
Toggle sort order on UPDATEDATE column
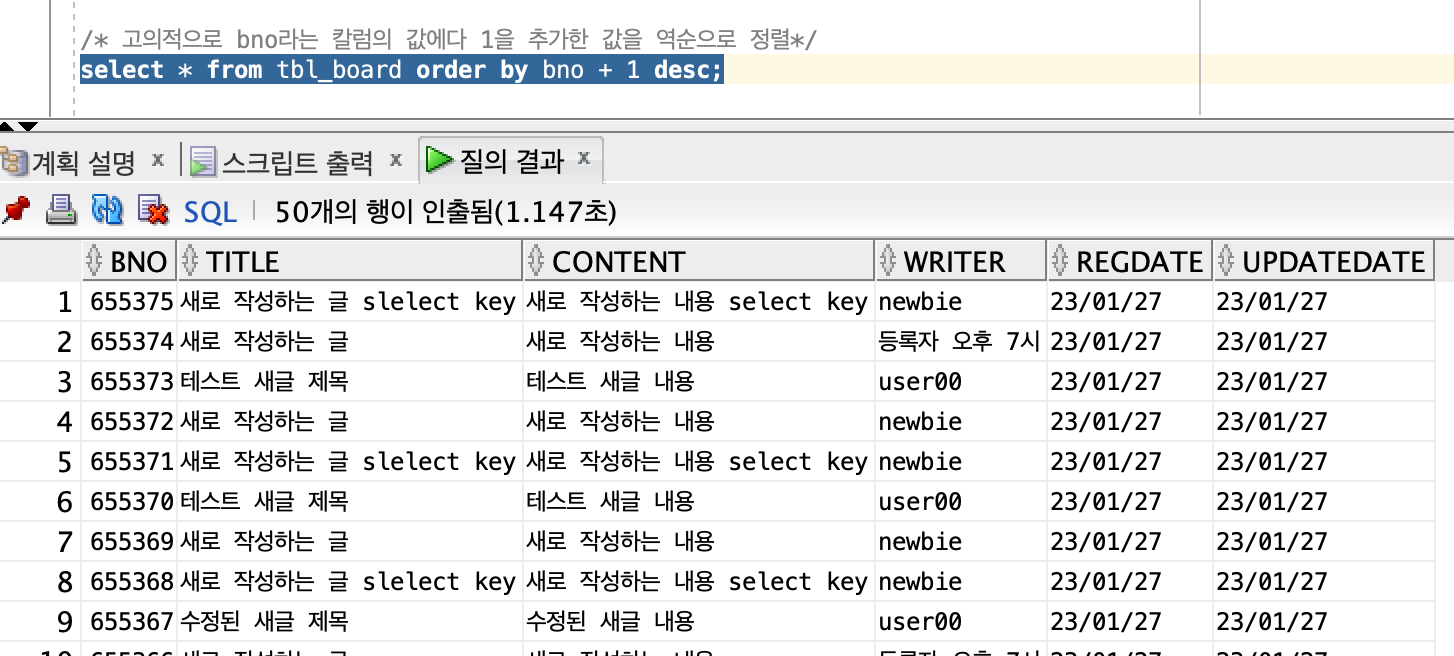click(x=1221, y=261)
